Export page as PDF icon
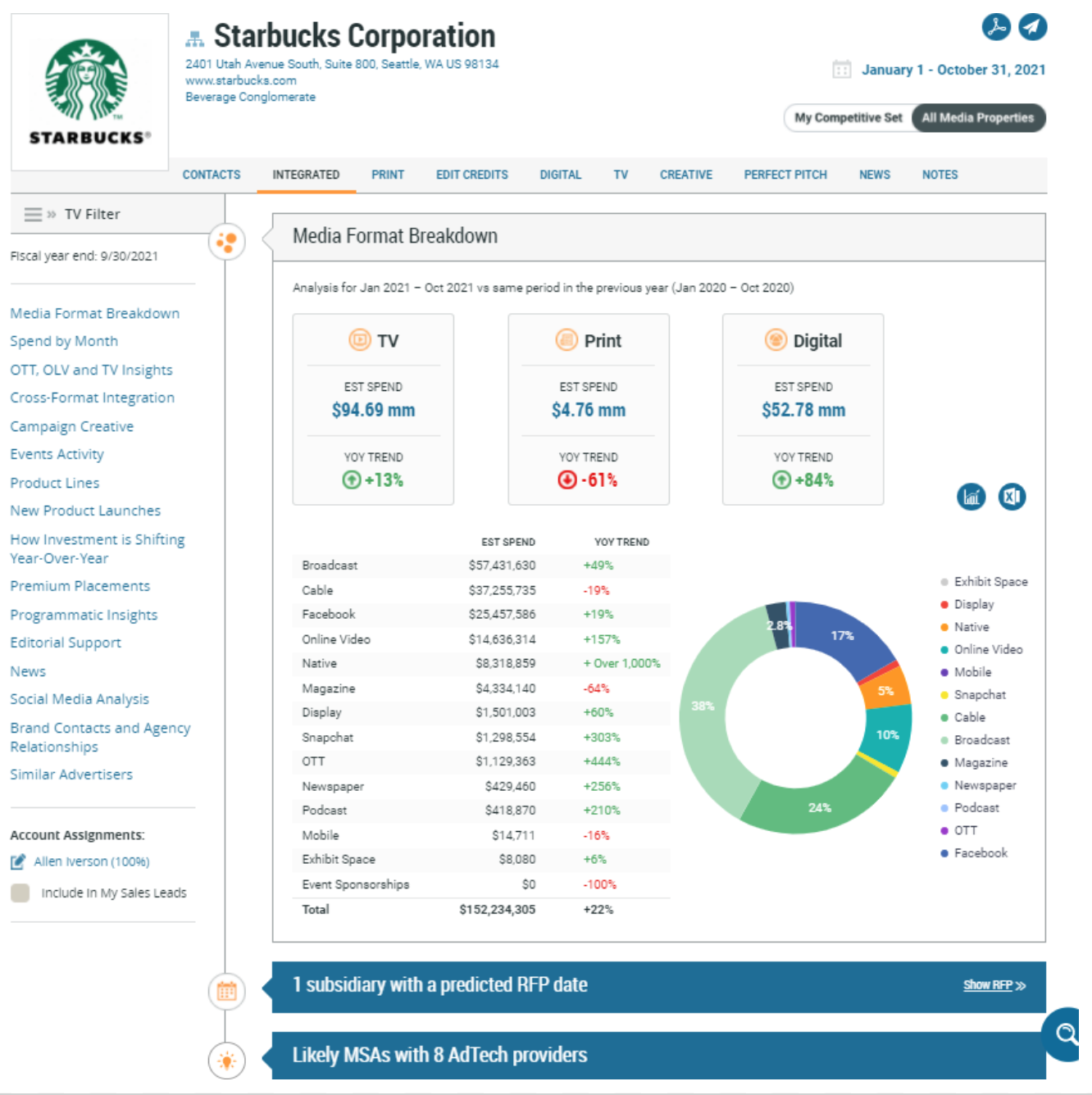This screenshot has height=1095, width=1092. (996, 26)
